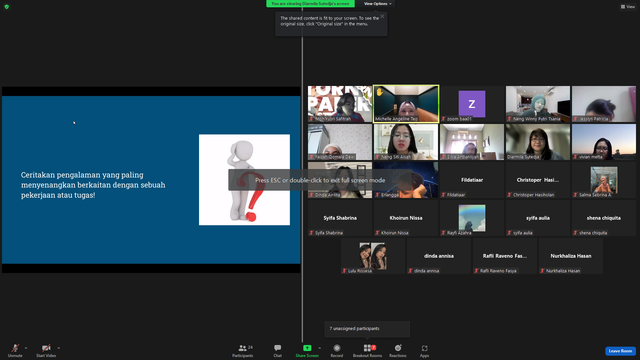This screenshot has height=360, width=640.
Task: Select the Fildatiaar participant tile
Action: 472,180
